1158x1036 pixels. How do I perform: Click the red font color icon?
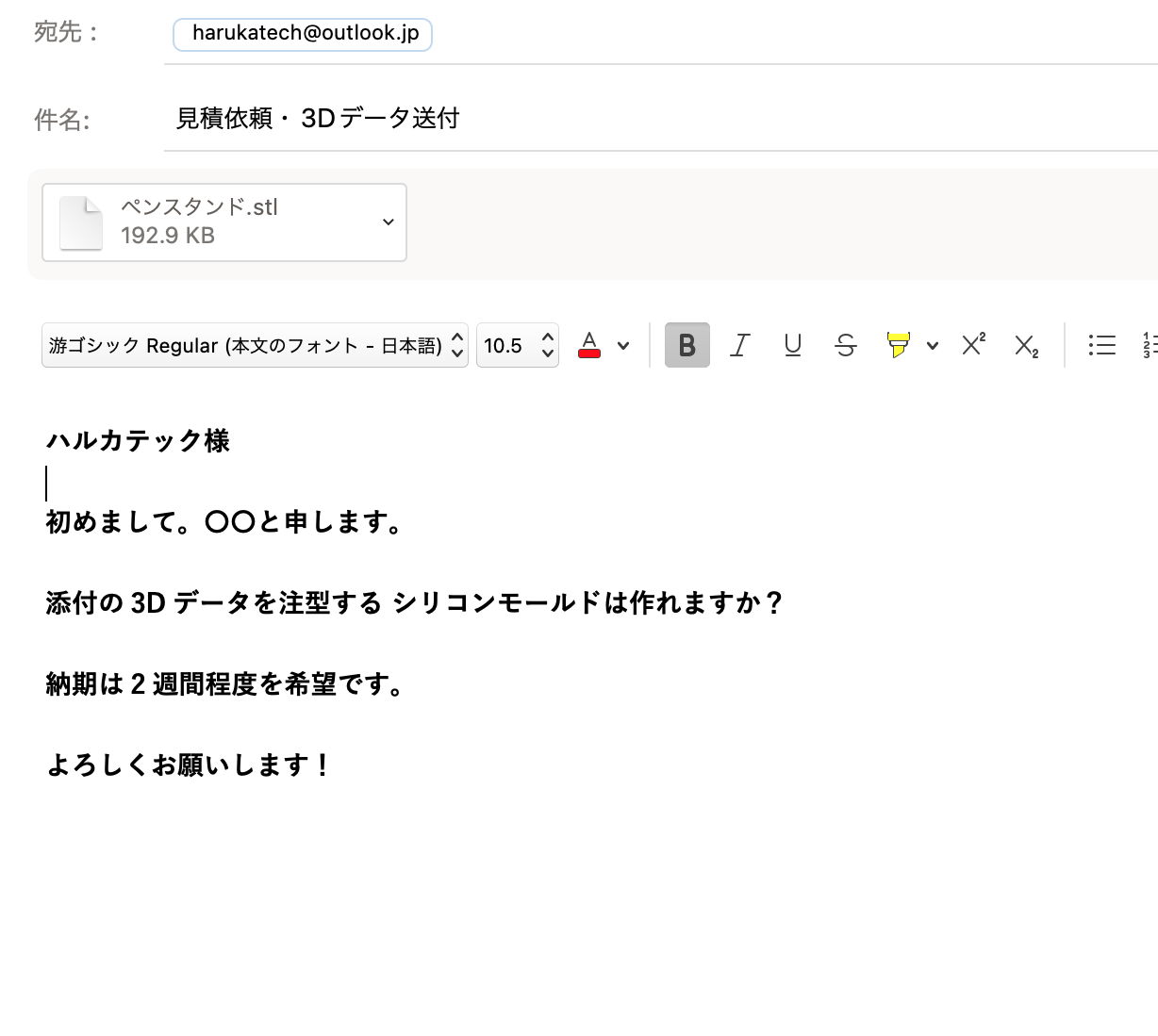(589, 345)
